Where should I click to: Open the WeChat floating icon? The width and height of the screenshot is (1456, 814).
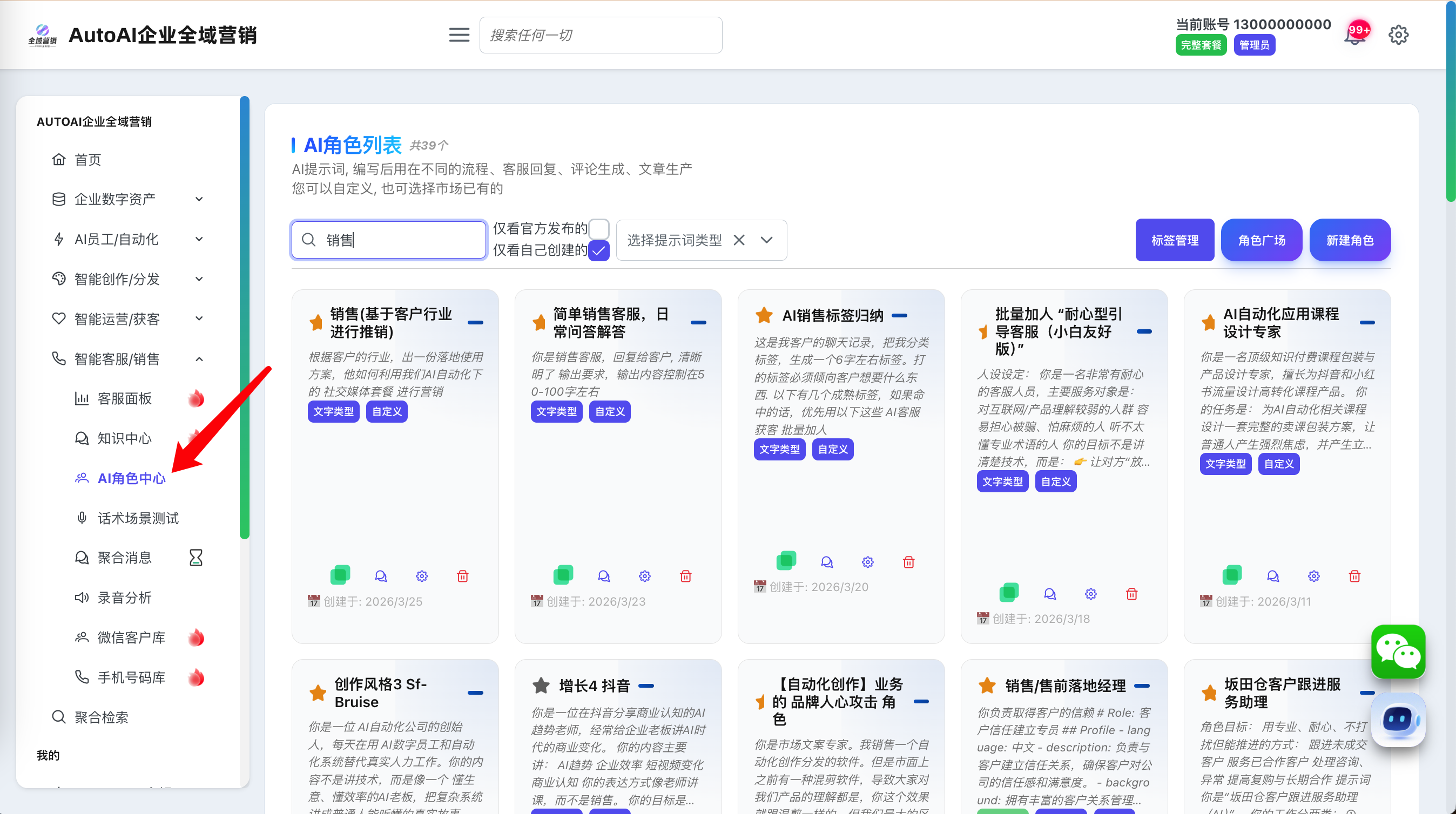tap(1398, 652)
